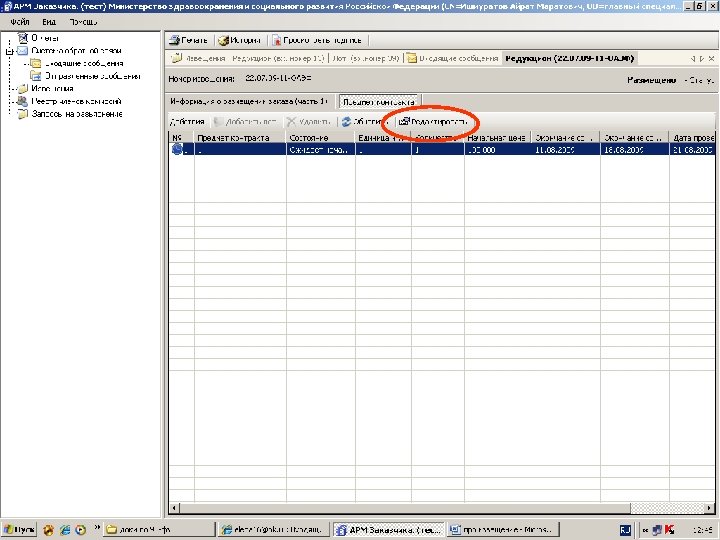
Task: Select the active Редукцион (22.07.09) tab
Action: pos(569,58)
